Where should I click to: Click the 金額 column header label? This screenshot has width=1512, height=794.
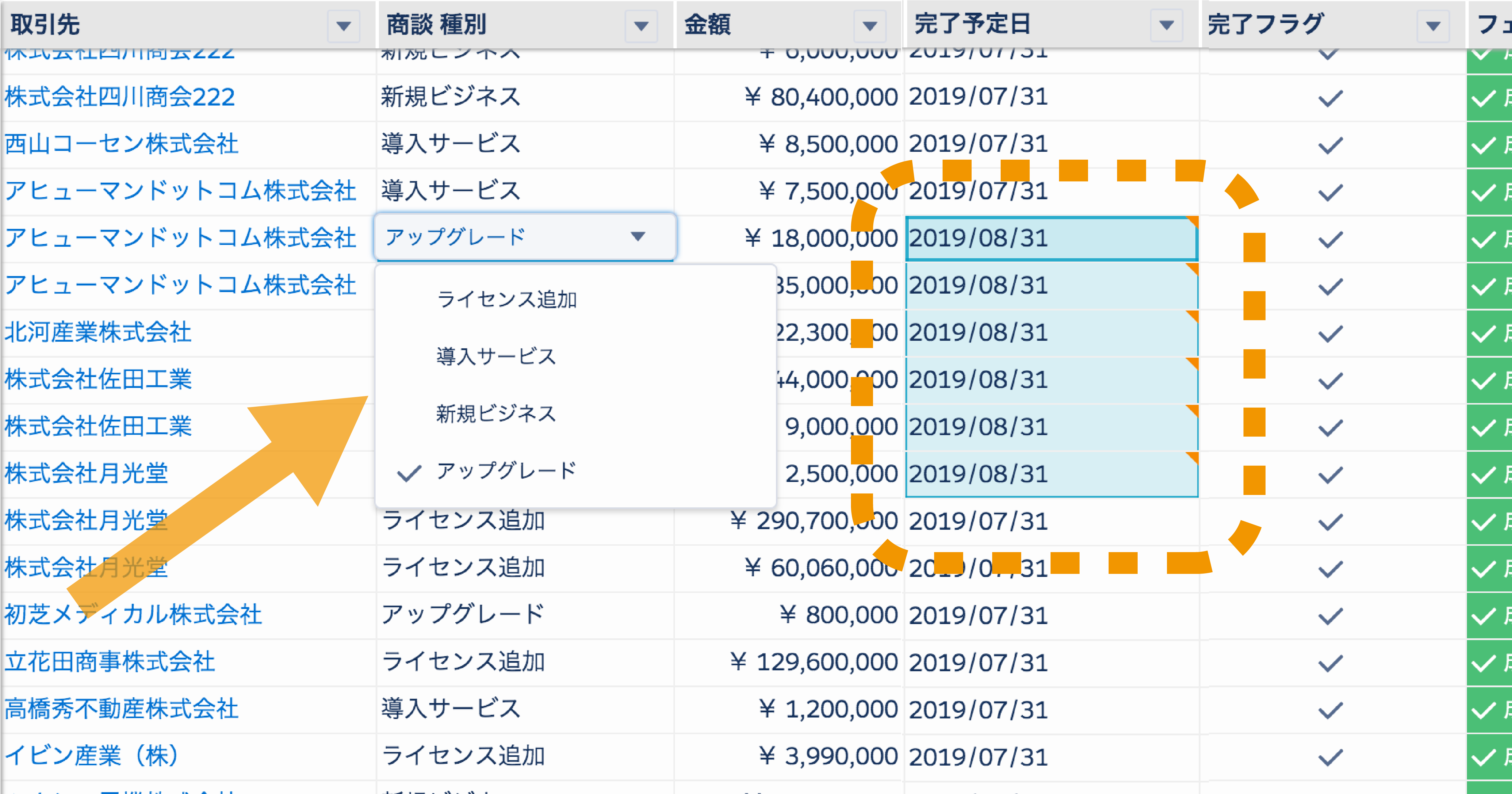click(x=707, y=25)
